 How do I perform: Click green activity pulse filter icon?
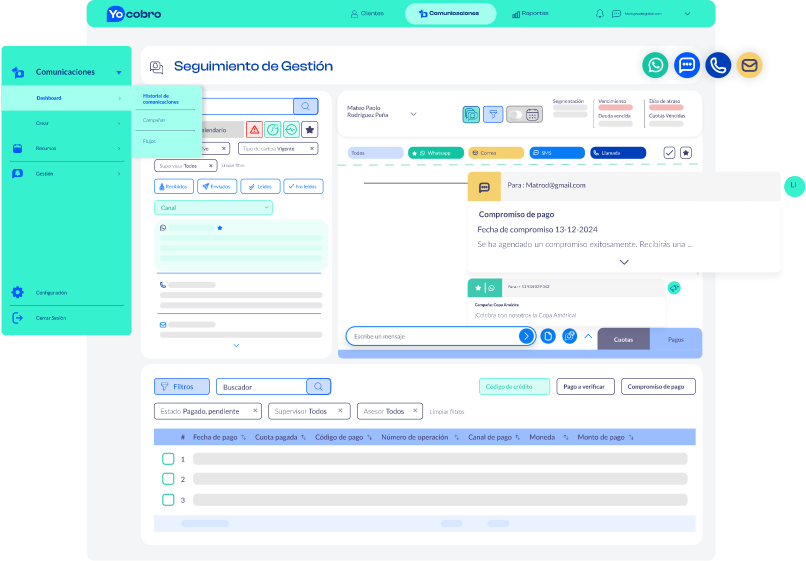pos(291,130)
